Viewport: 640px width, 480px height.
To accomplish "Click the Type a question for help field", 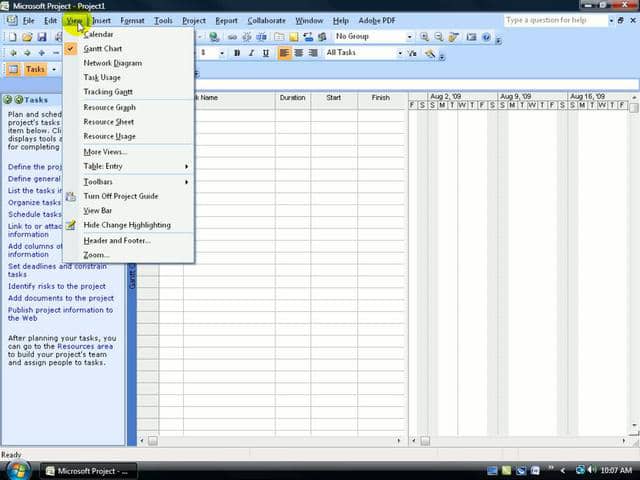I will coord(556,20).
